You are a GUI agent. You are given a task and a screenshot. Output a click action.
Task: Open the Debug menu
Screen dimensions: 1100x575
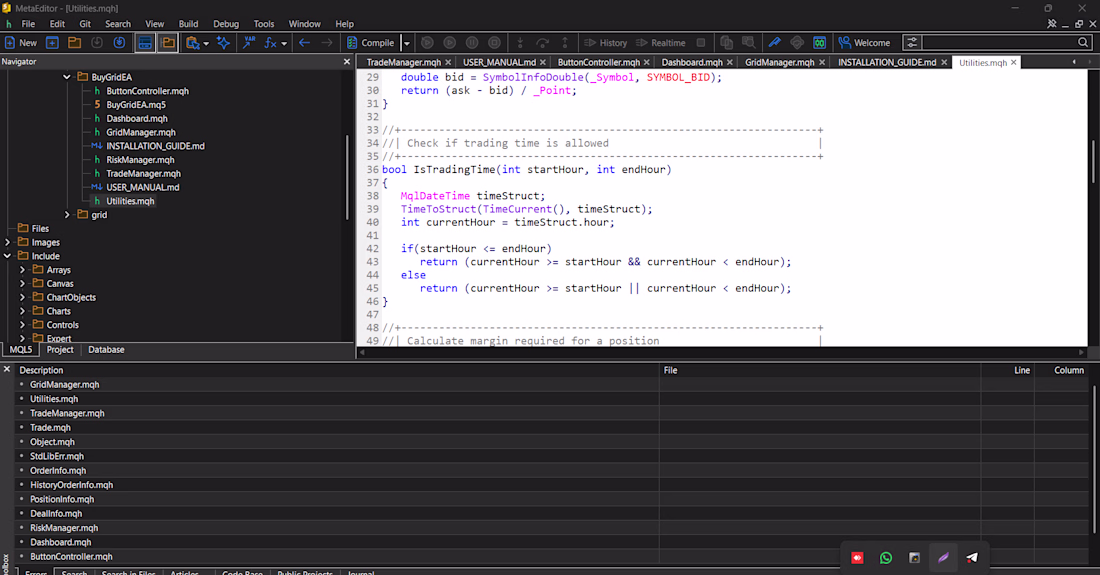[226, 24]
